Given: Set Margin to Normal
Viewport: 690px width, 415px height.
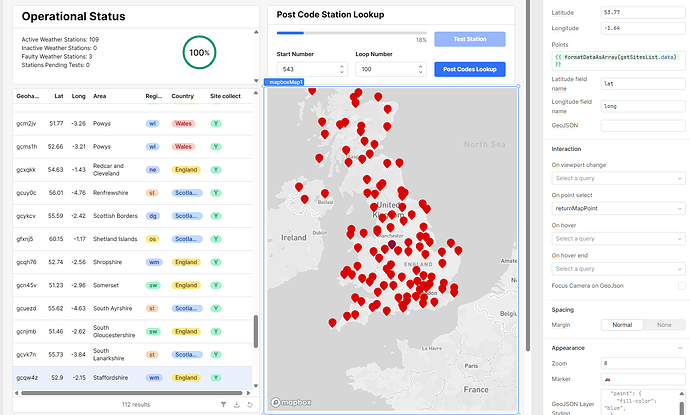Looking at the screenshot, I should (620, 325).
